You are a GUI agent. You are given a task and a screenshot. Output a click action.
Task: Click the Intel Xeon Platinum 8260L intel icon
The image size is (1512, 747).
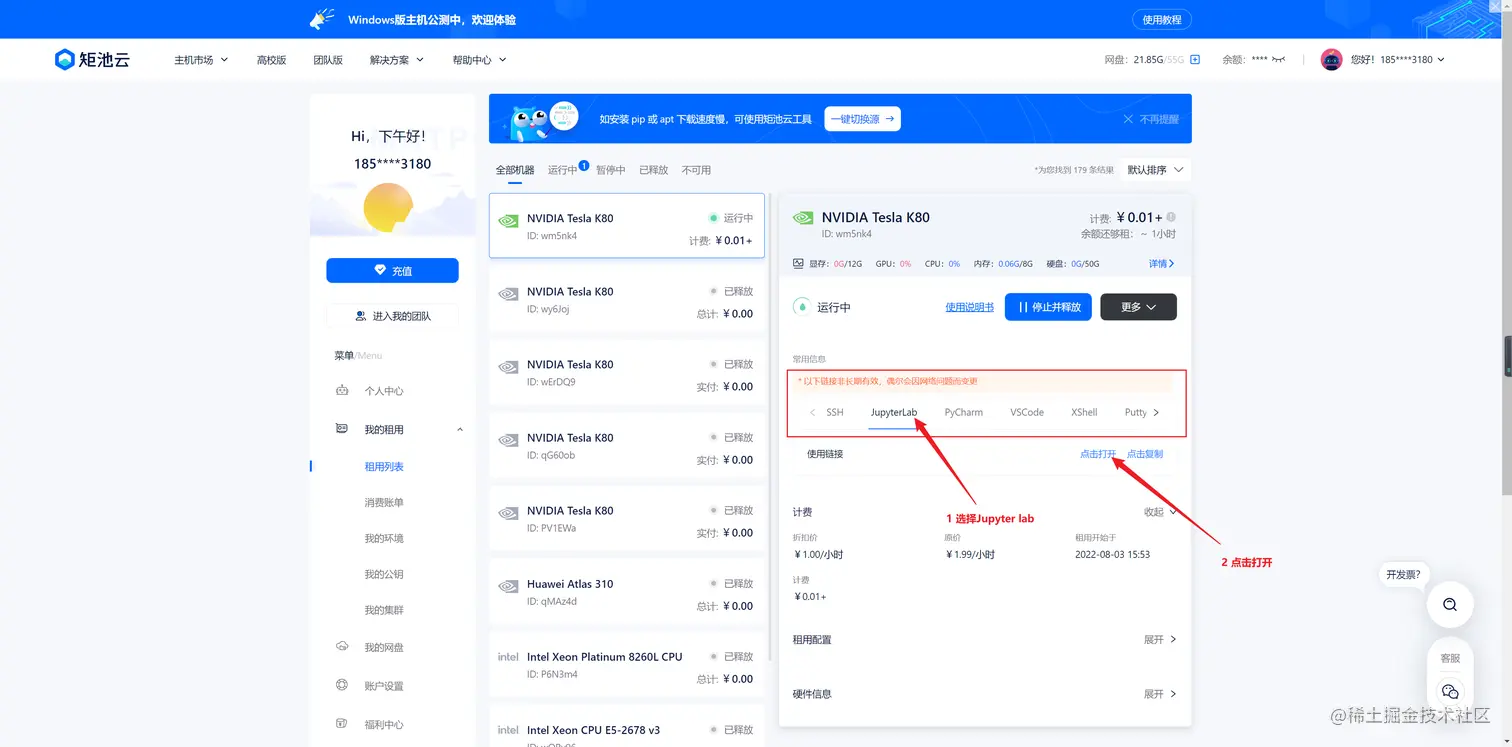click(x=508, y=657)
